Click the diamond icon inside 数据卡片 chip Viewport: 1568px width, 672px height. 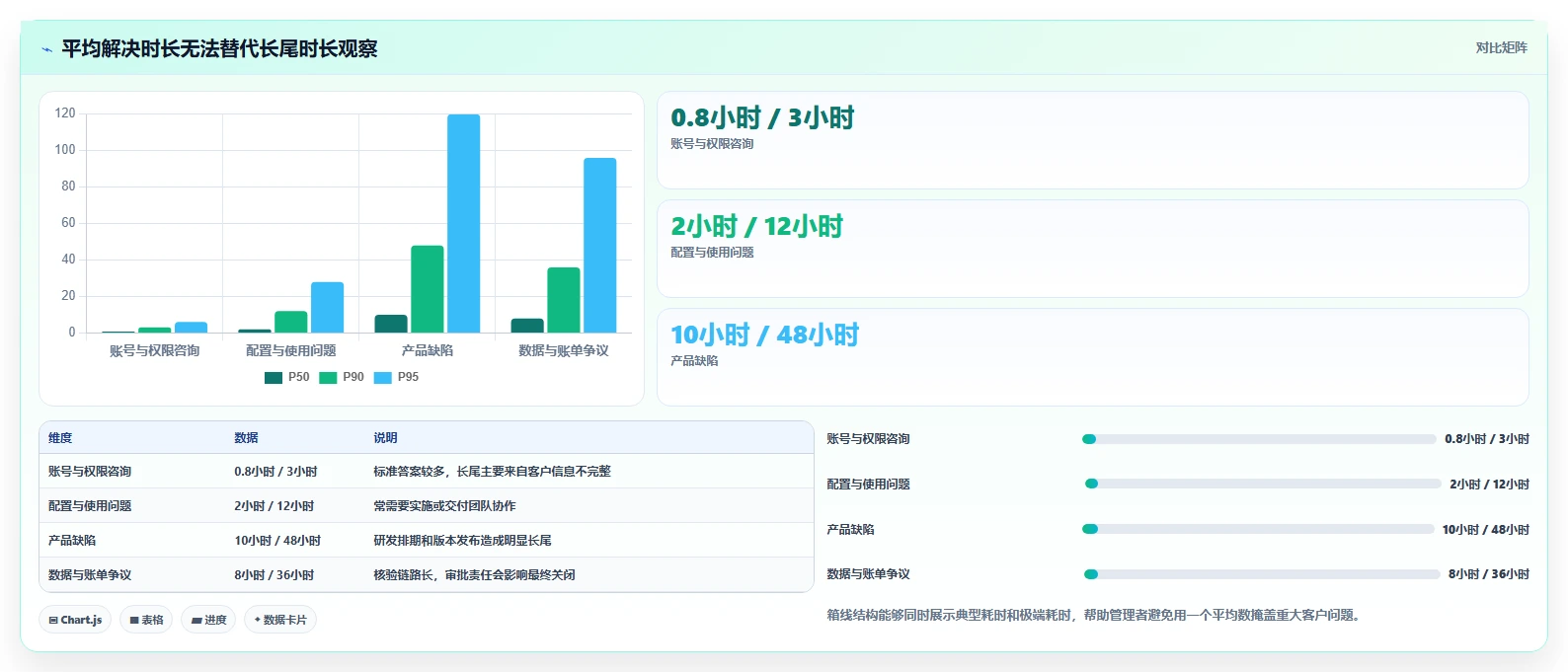click(258, 620)
